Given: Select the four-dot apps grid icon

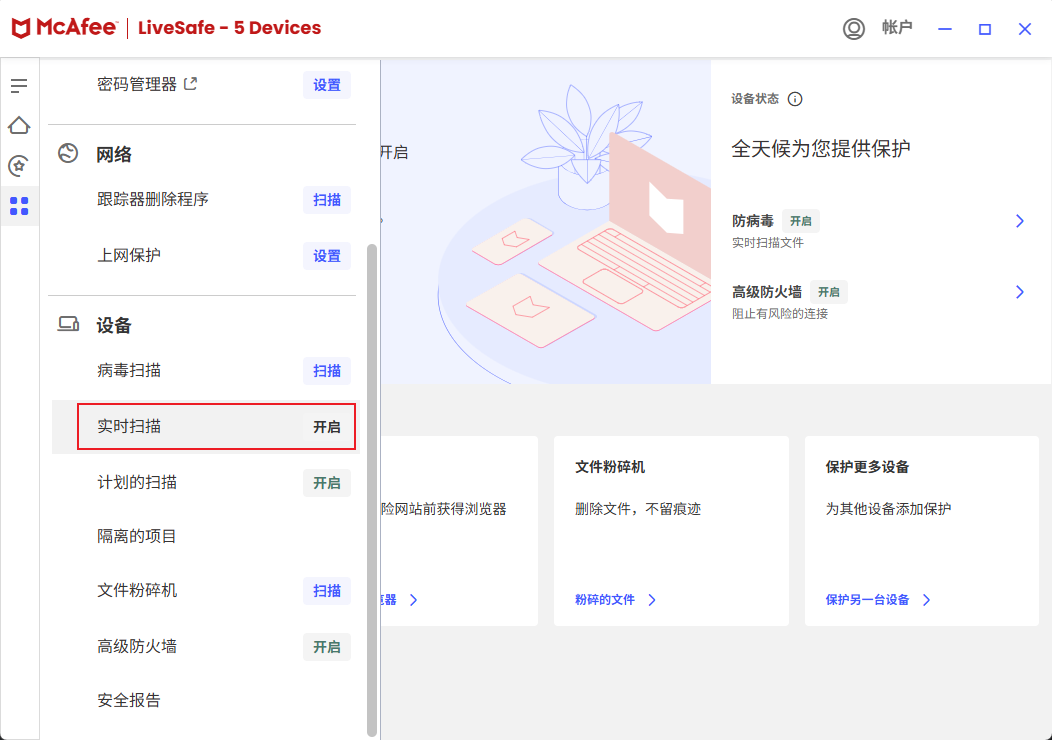Looking at the screenshot, I should tap(19, 206).
